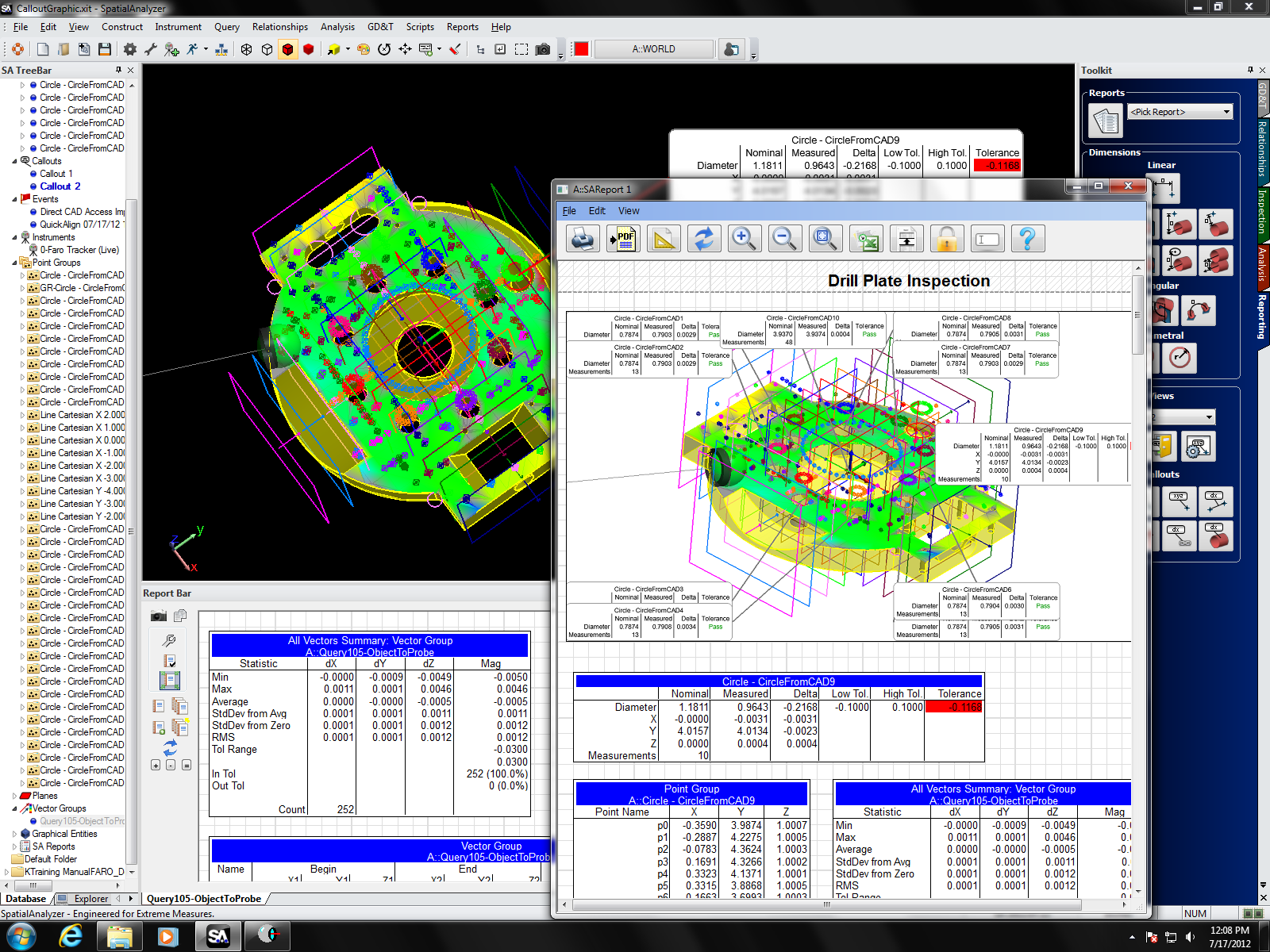
Task: Open the PDF export icon in SAReport toolbar
Action: [x=622, y=238]
